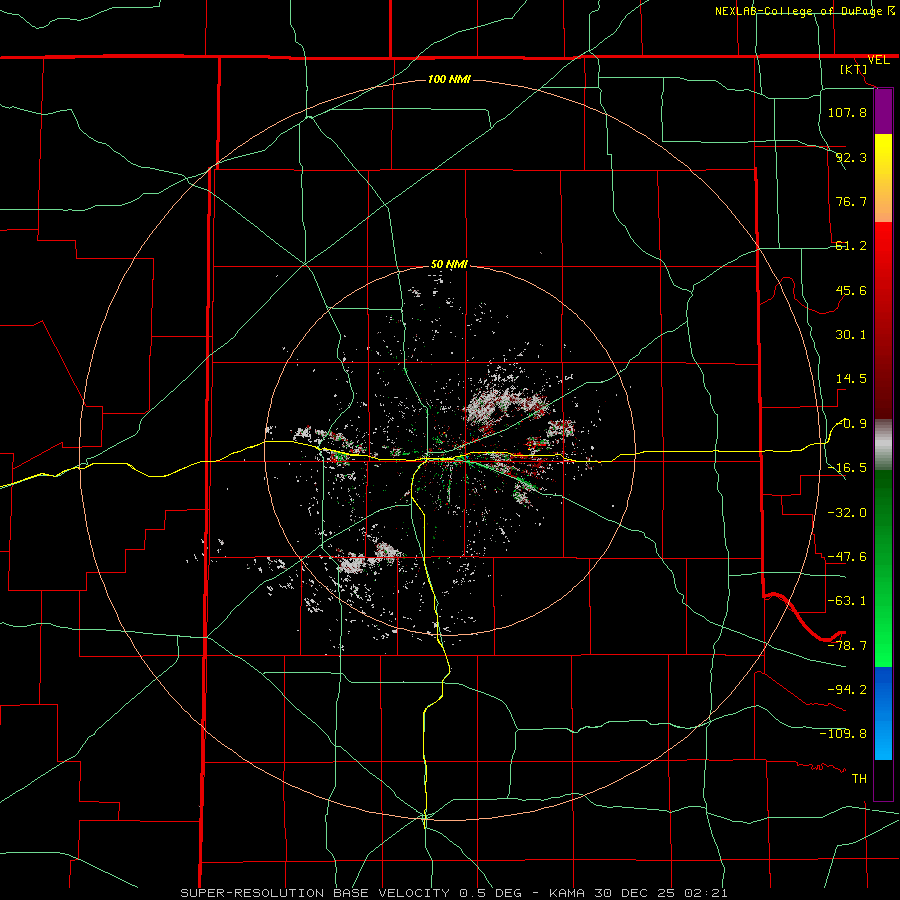The width and height of the screenshot is (900, 900).
Task: Click the -16.5 scale value
Action: (847, 468)
